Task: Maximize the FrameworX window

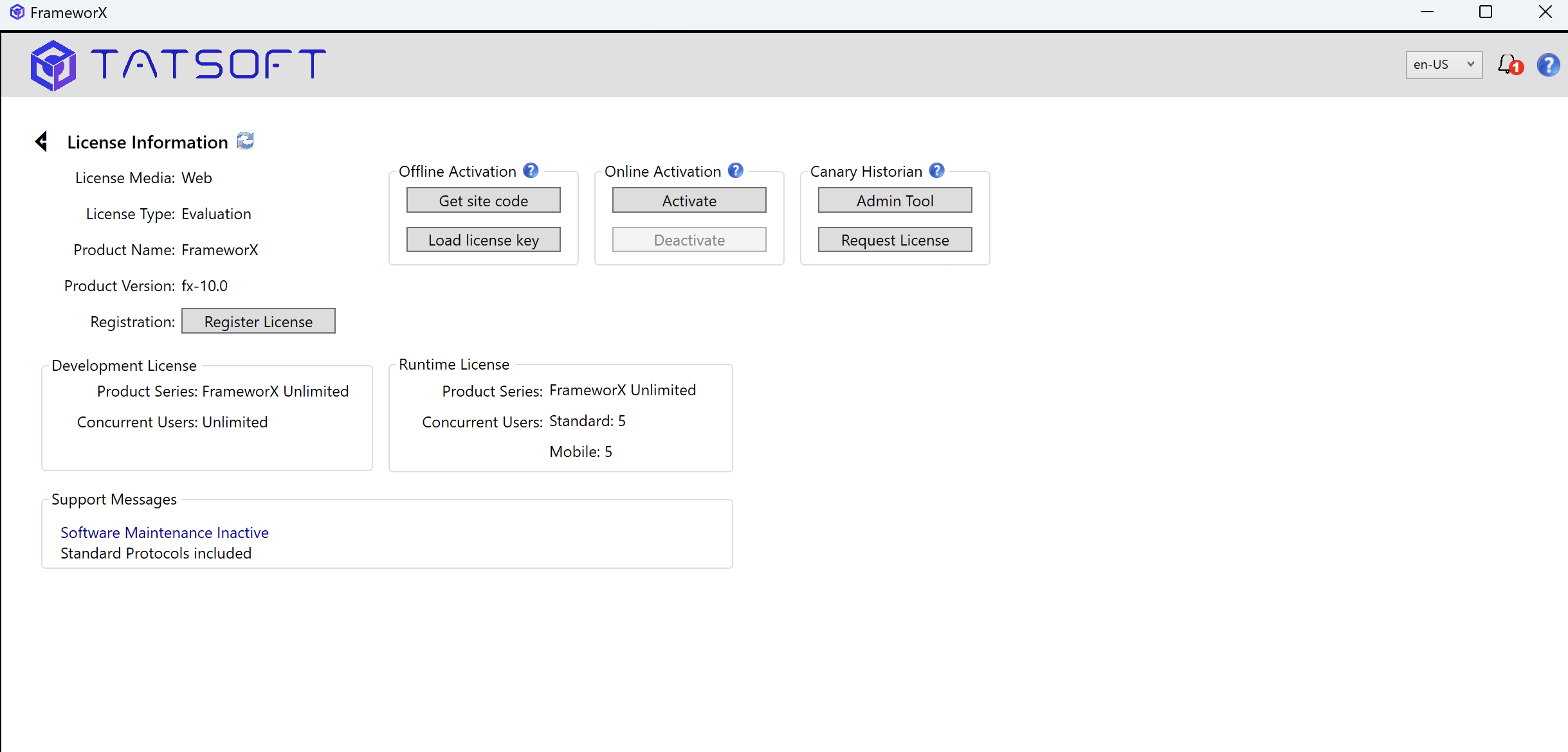Action: (x=1486, y=12)
